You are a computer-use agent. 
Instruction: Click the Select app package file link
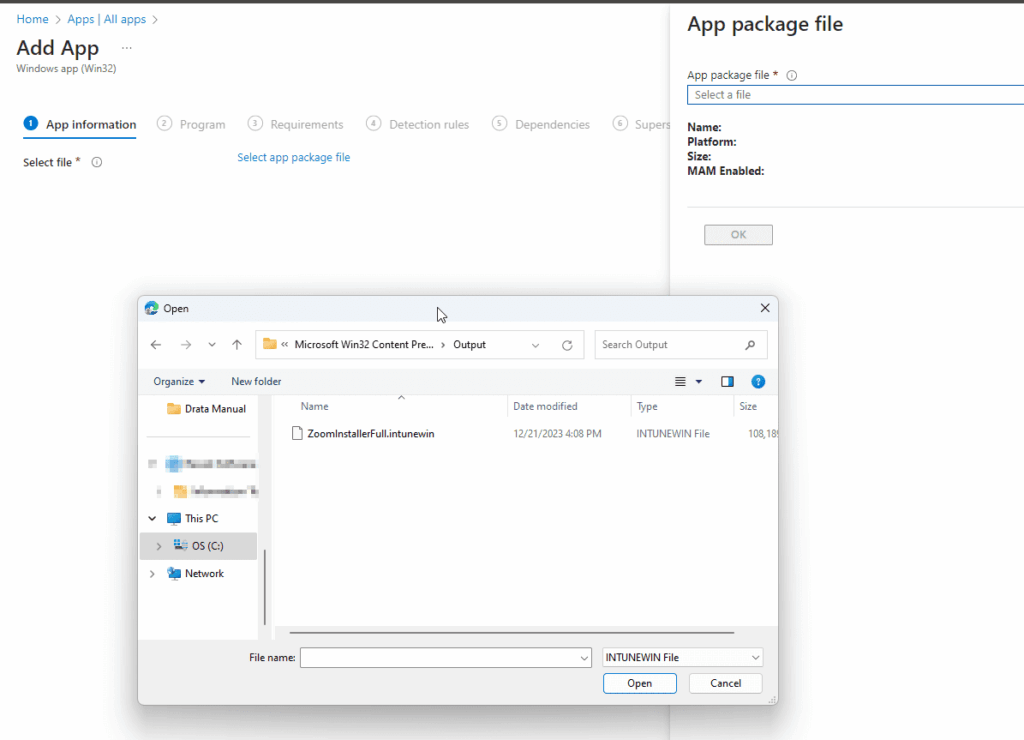[x=293, y=157]
